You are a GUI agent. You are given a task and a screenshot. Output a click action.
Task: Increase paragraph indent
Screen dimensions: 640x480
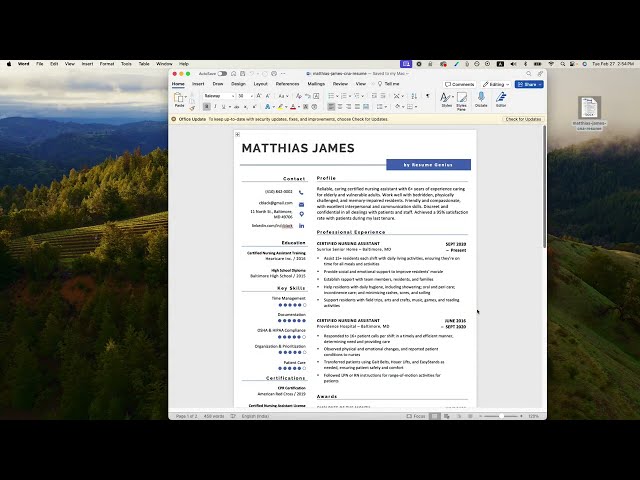383,96
